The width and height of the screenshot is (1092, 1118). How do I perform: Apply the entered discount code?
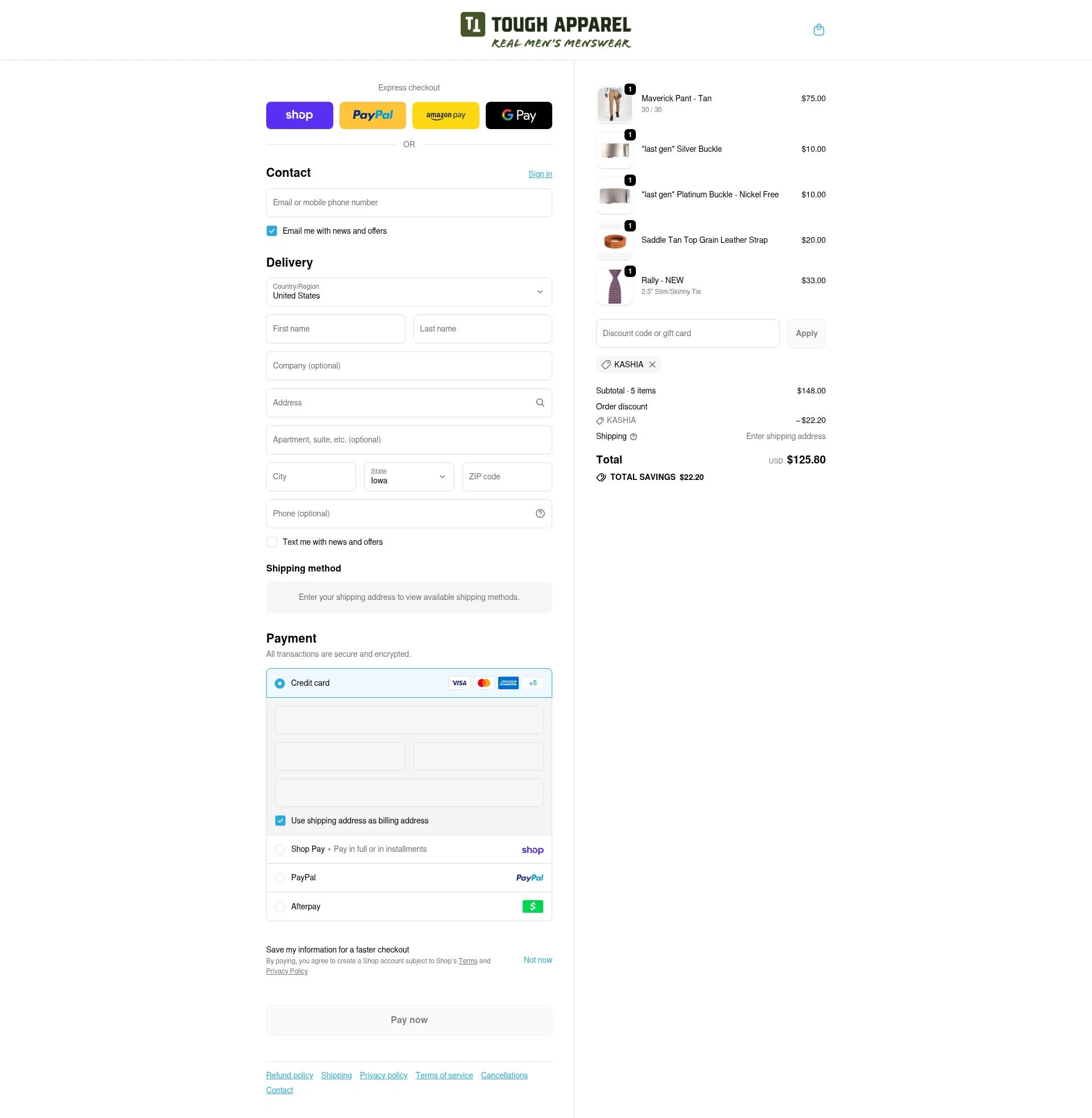(806, 333)
